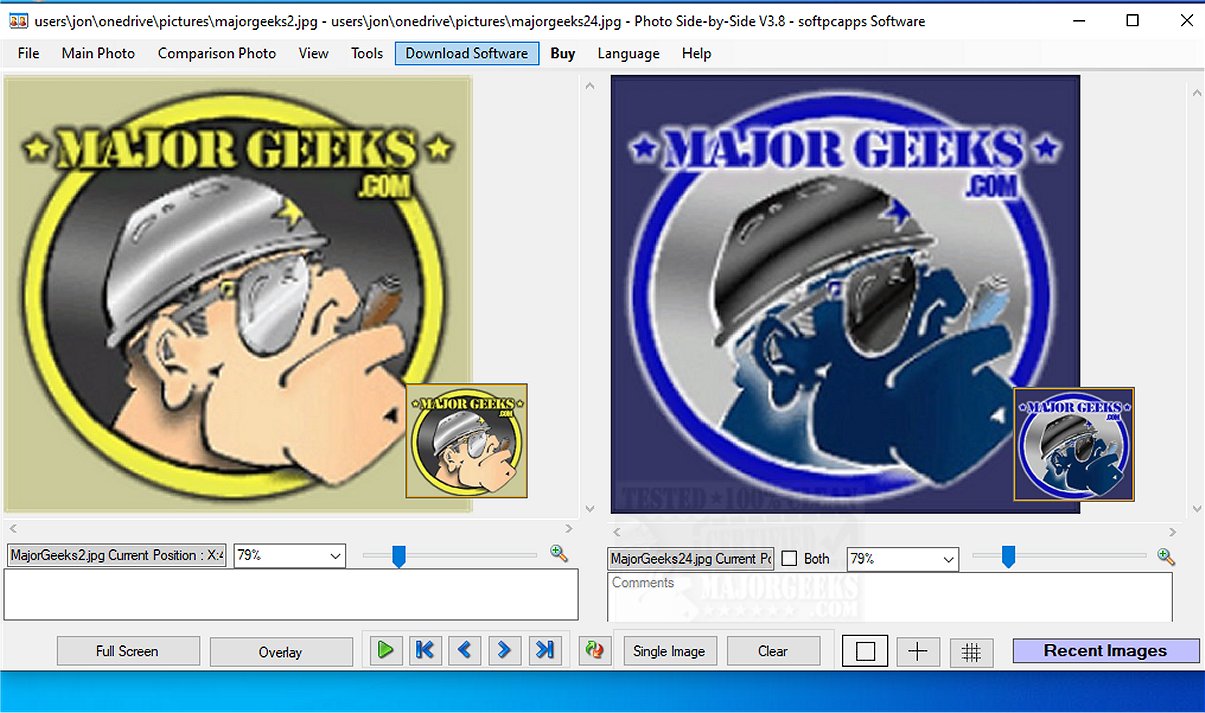Jump to the first image
The image size is (1205, 713).
(x=425, y=650)
